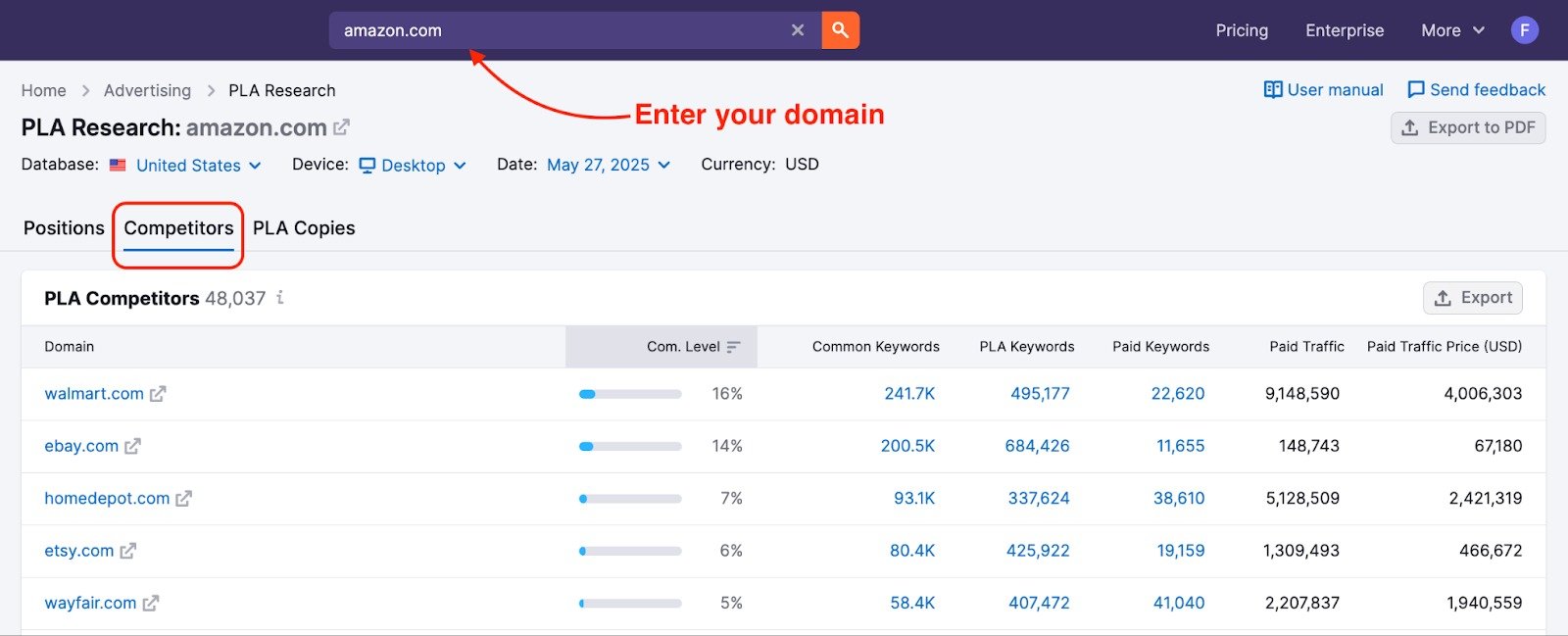This screenshot has width=1568, height=636.
Task: Click the Export to PDF button
Action: pos(1467,127)
